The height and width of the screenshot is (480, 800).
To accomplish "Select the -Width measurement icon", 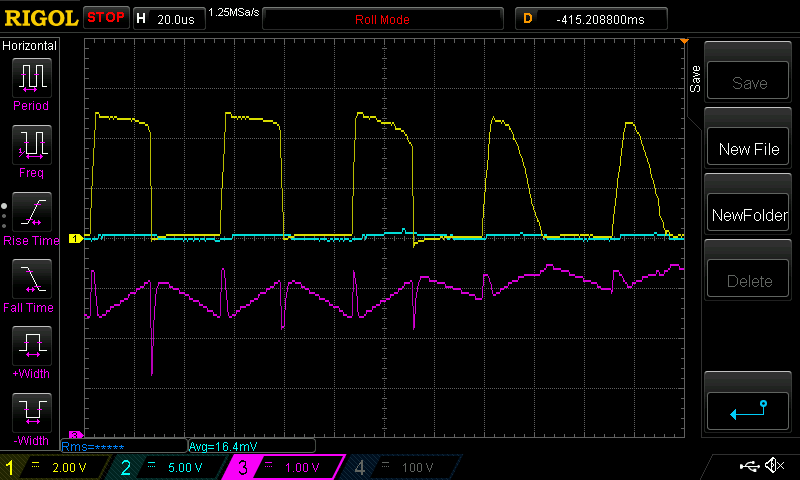I will pos(30,413).
